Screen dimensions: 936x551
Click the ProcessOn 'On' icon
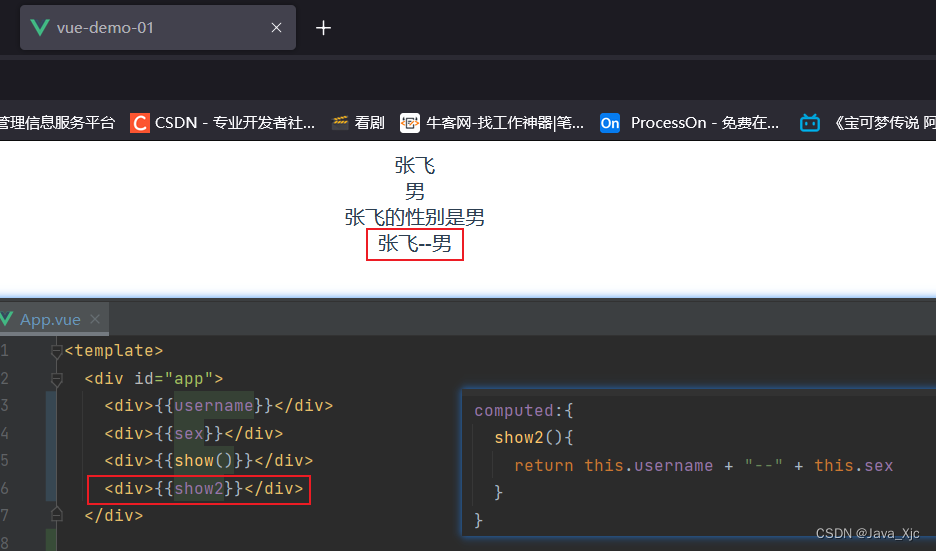pyautogui.click(x=609, y=123)
